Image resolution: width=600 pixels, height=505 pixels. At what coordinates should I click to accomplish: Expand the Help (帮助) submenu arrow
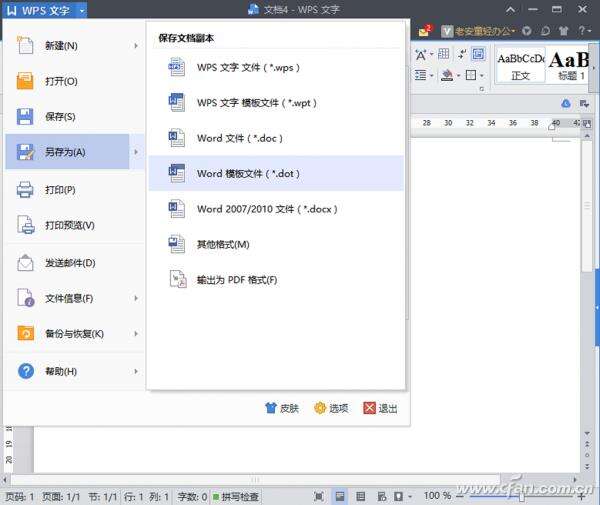point(136,371)
